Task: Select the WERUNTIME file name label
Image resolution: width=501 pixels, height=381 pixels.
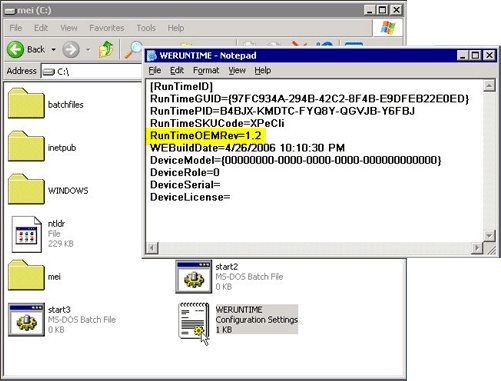Action: pyautogui.click(x=239, y=310)
